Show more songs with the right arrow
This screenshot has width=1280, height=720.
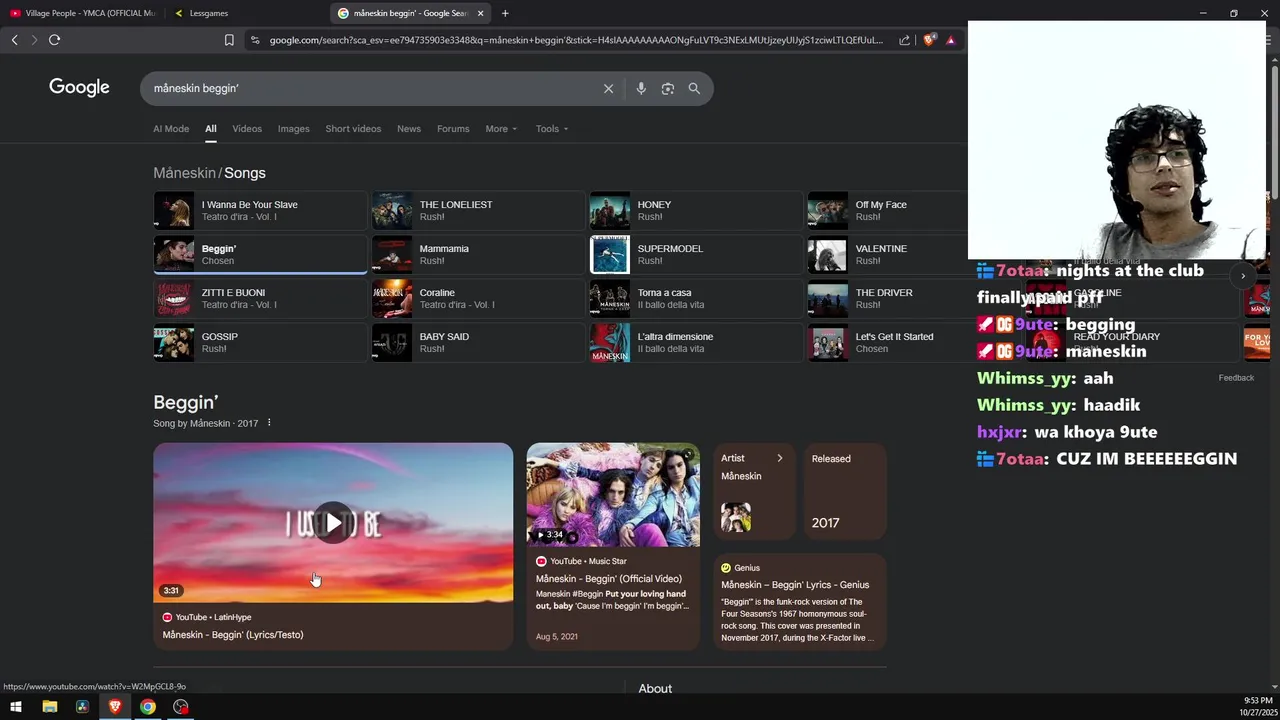1243,276
